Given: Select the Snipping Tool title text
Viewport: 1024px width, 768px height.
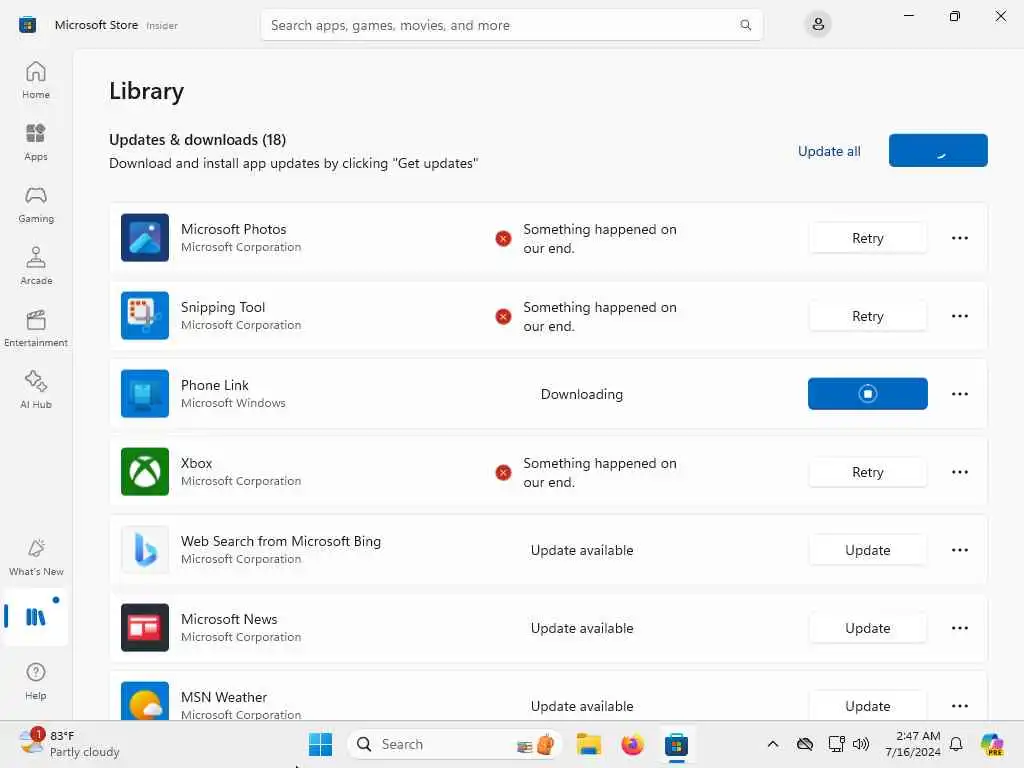Looking at the screenshot, I should (x=223, y=307).
